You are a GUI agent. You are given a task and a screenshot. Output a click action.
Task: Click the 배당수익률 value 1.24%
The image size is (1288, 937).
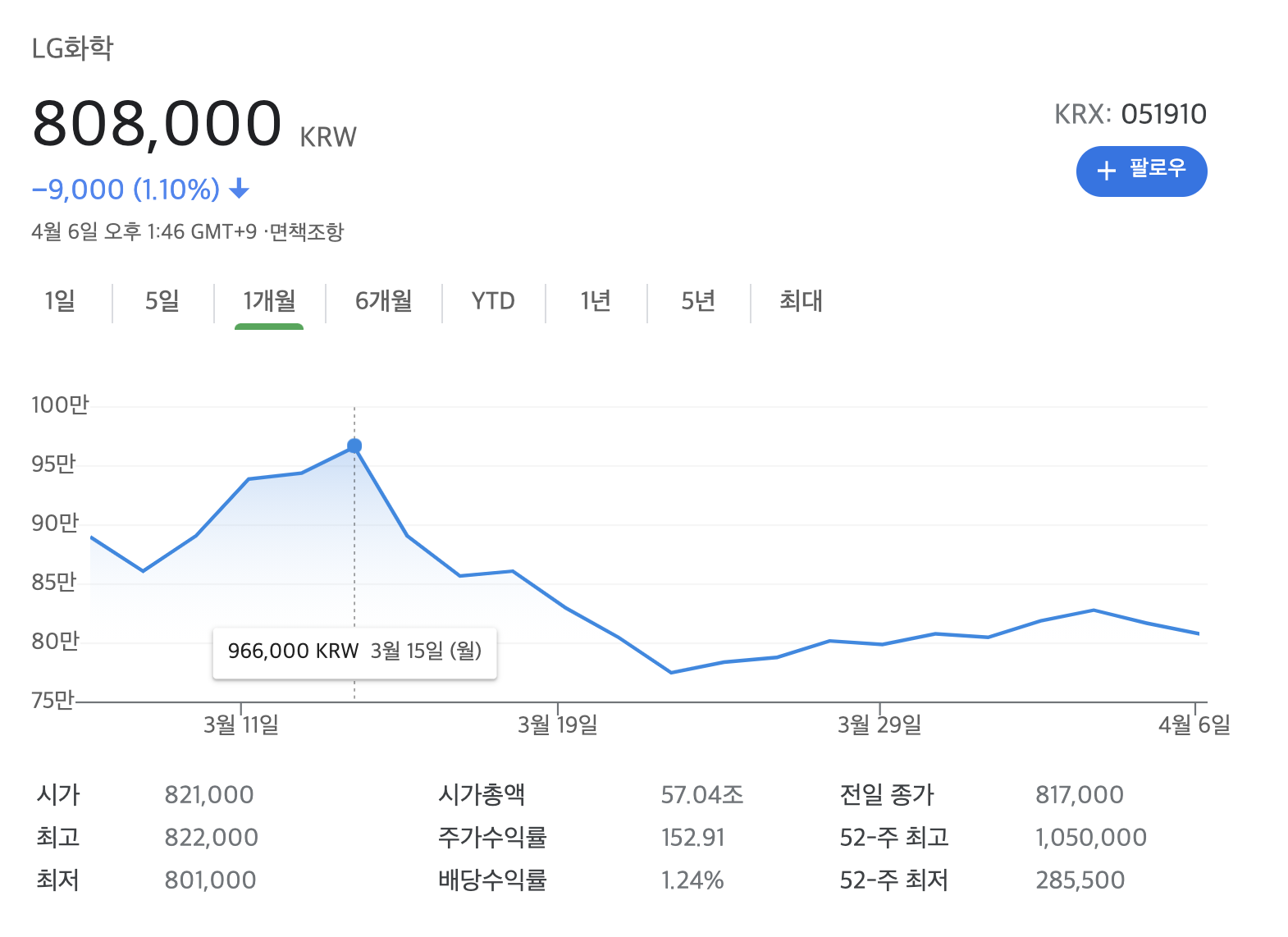[692, 880]
